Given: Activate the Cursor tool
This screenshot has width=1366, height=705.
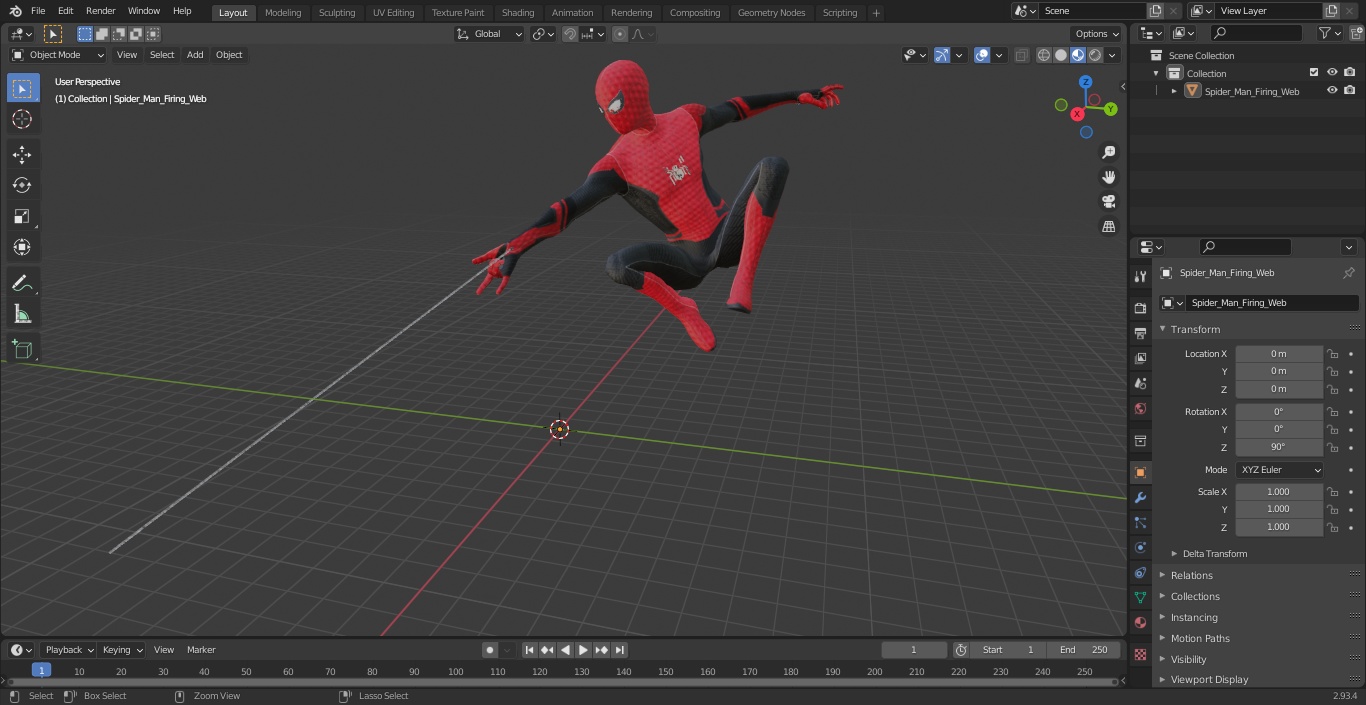Looking at the screenshot, I should tap(22, 119).
